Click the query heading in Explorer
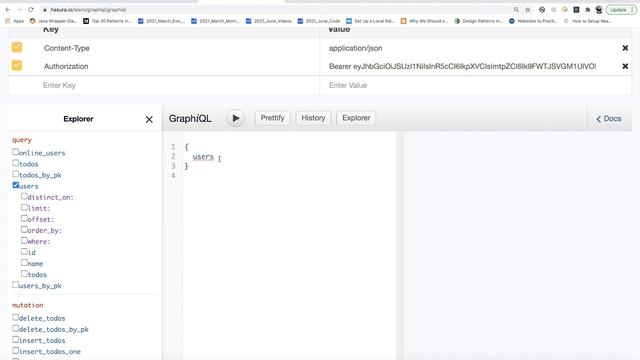This screenshot has width=640, height=360. [22, 140]
